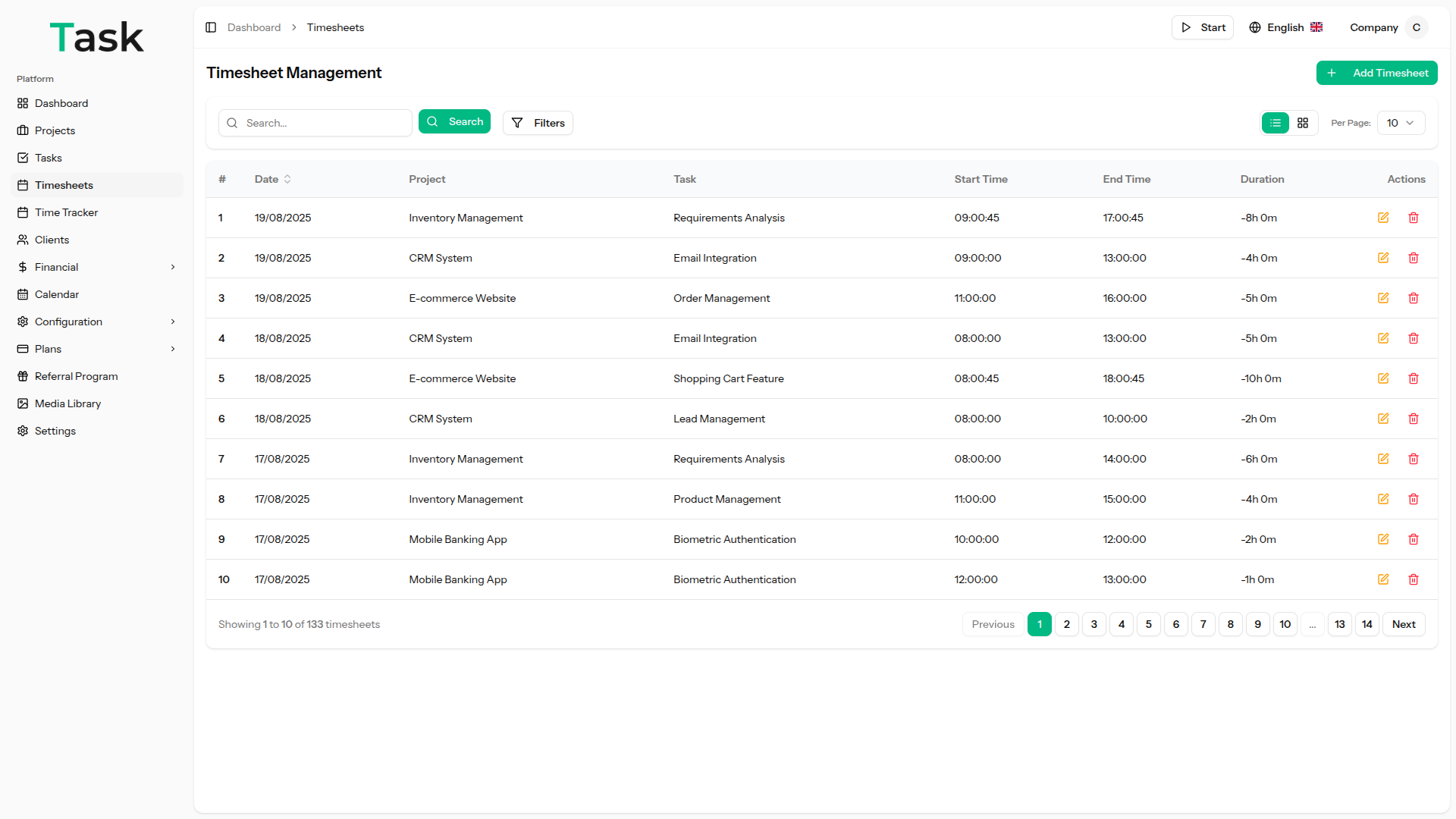
Task: Open the Filters button
Action: [538, 123]
